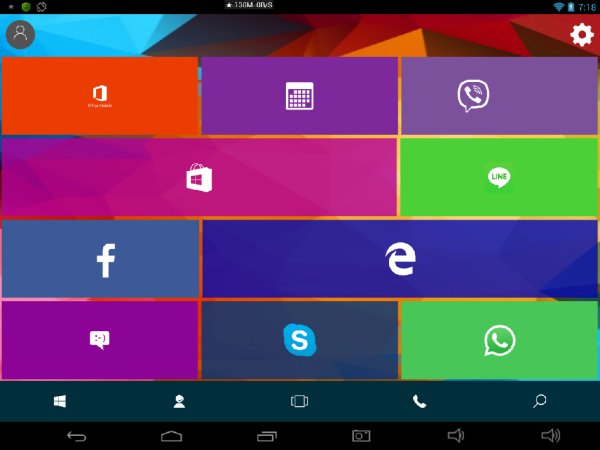Open the Facebook tile

(x=100, y=259)
